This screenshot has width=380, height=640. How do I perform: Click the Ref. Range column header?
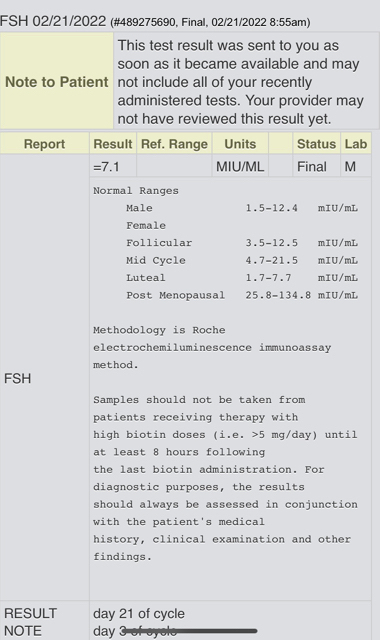tap(174, 144)
